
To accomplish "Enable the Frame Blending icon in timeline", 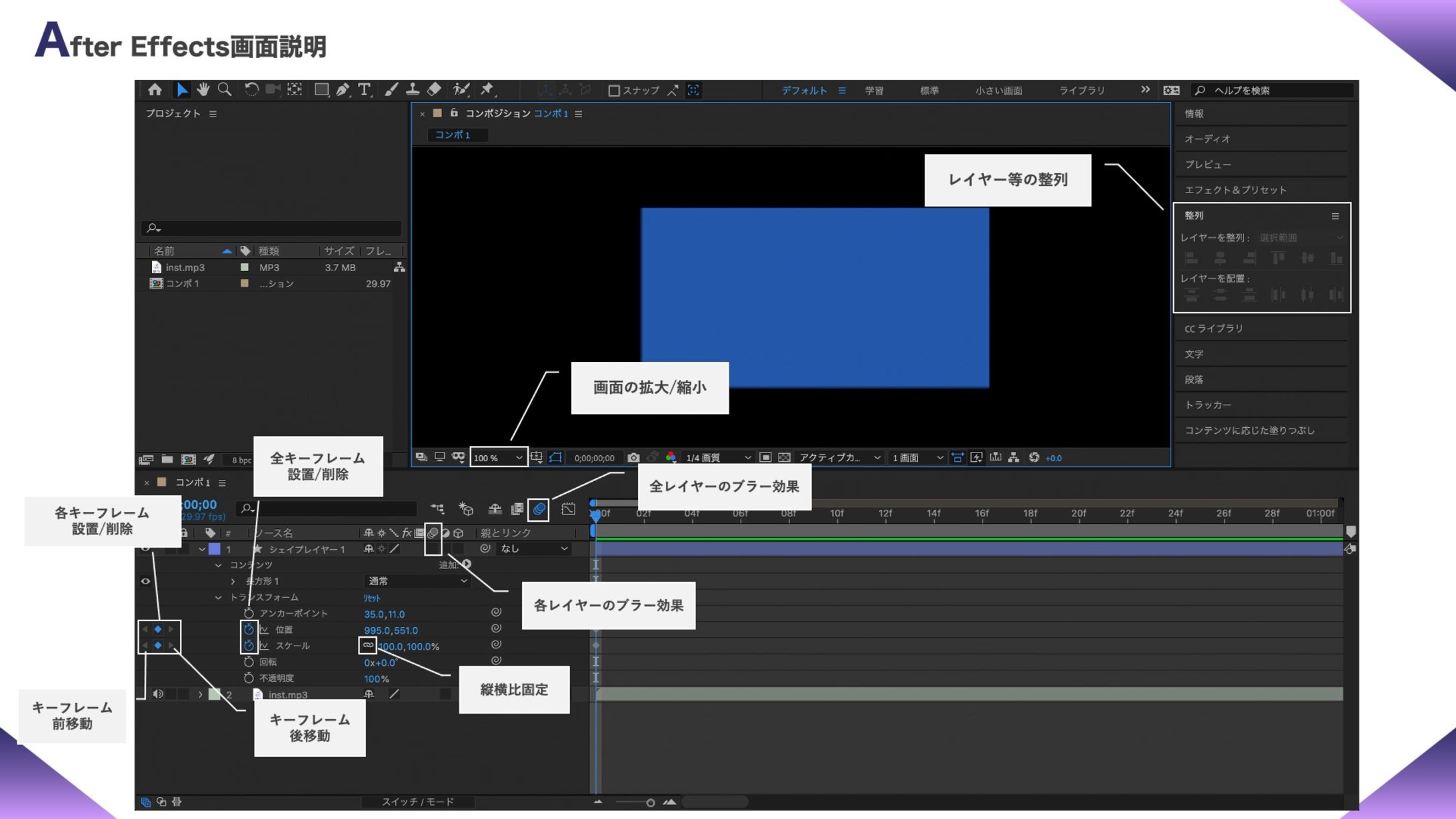I will tap(517, 509).
